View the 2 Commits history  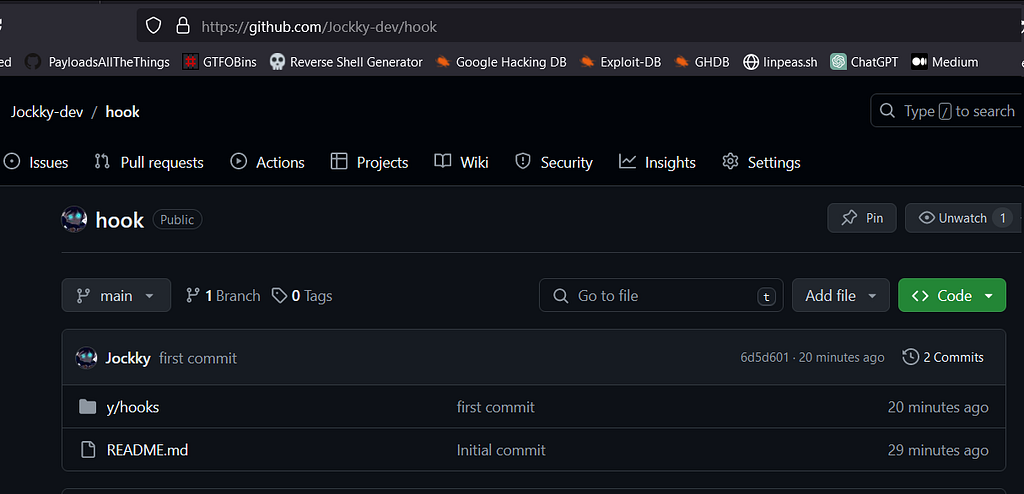(943, 357)
